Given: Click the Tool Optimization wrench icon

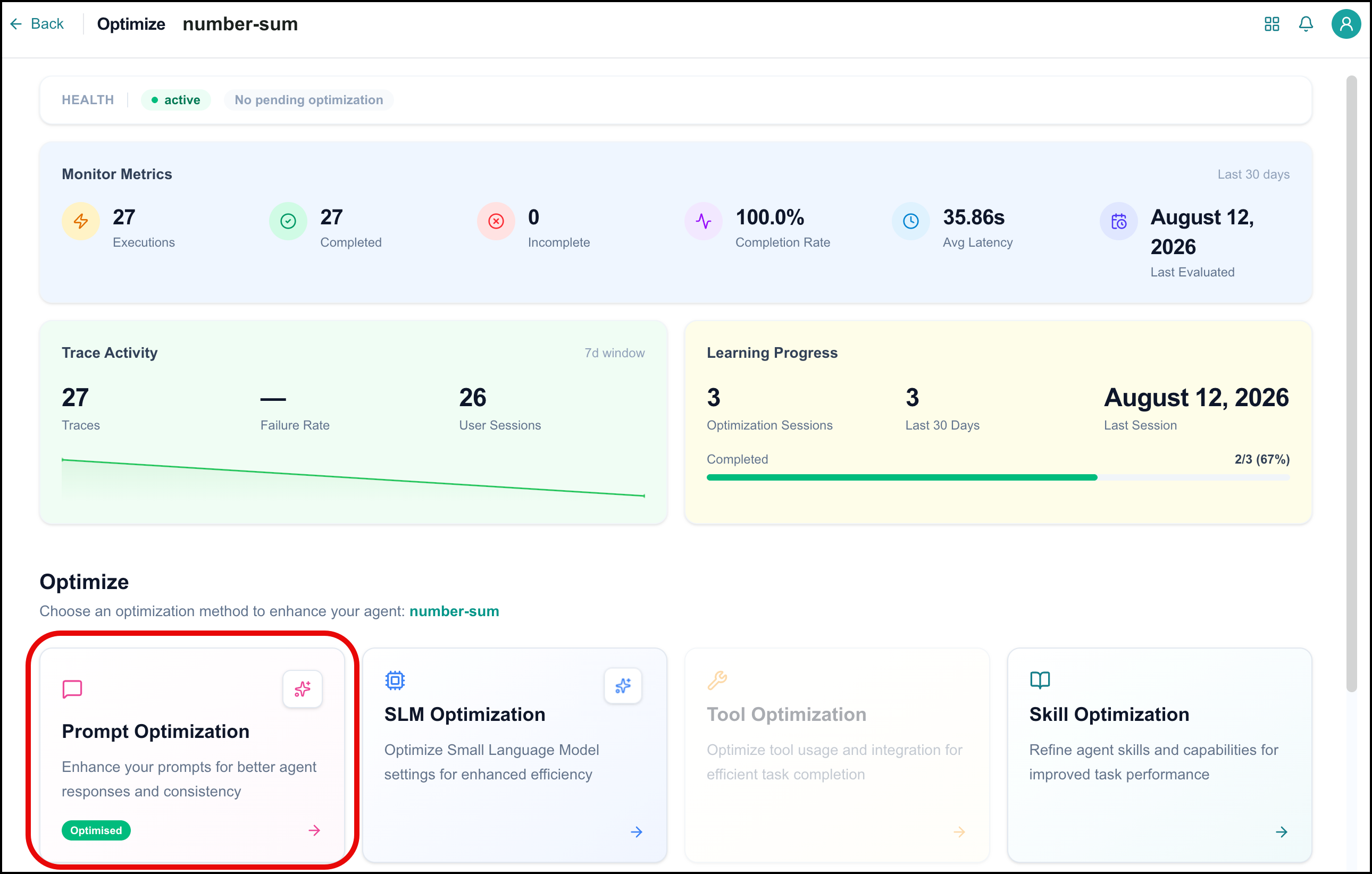Looking at the screenshot, I should 717,680.
